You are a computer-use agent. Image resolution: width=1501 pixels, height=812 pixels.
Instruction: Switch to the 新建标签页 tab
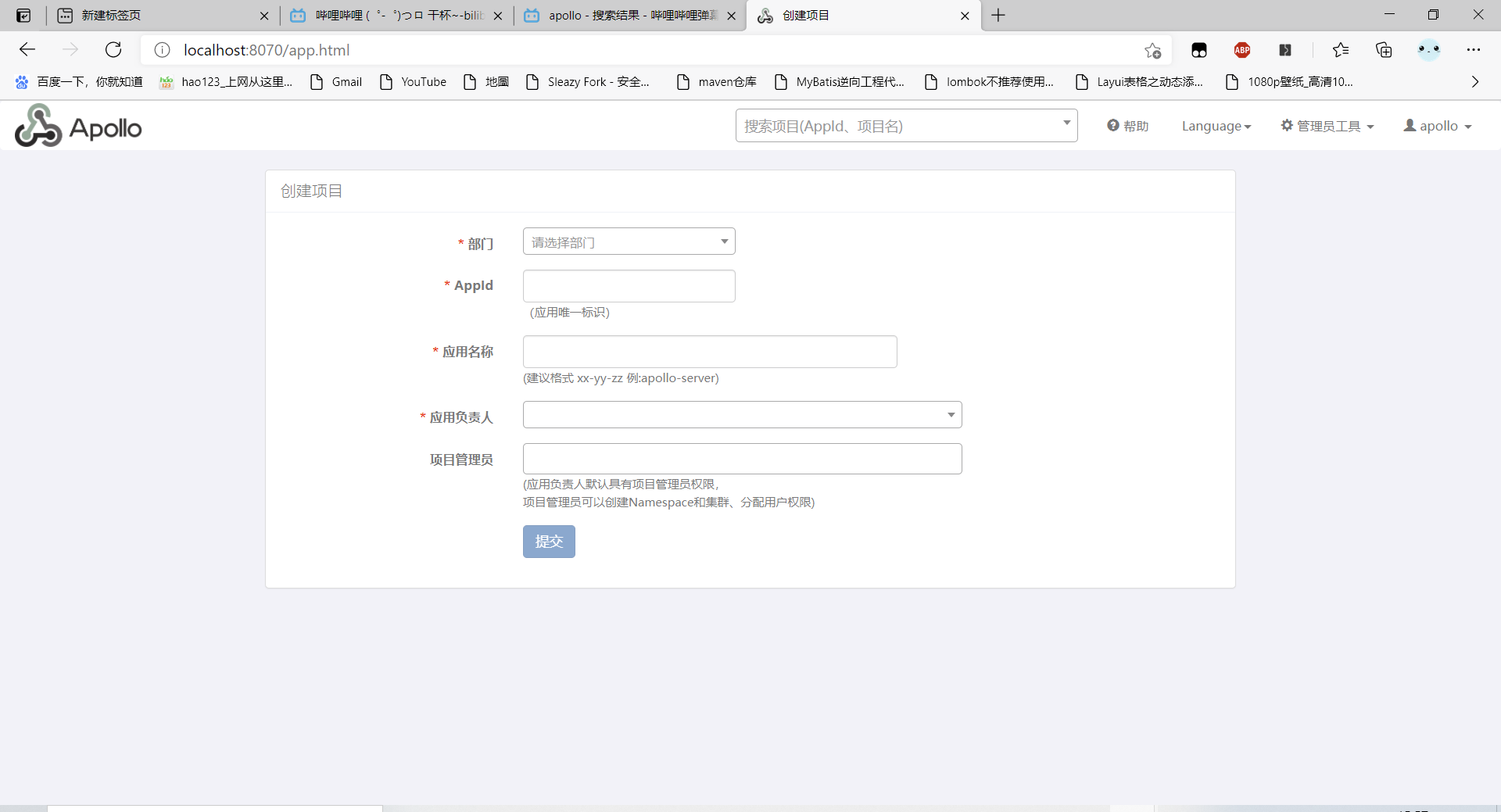point(156,16)
